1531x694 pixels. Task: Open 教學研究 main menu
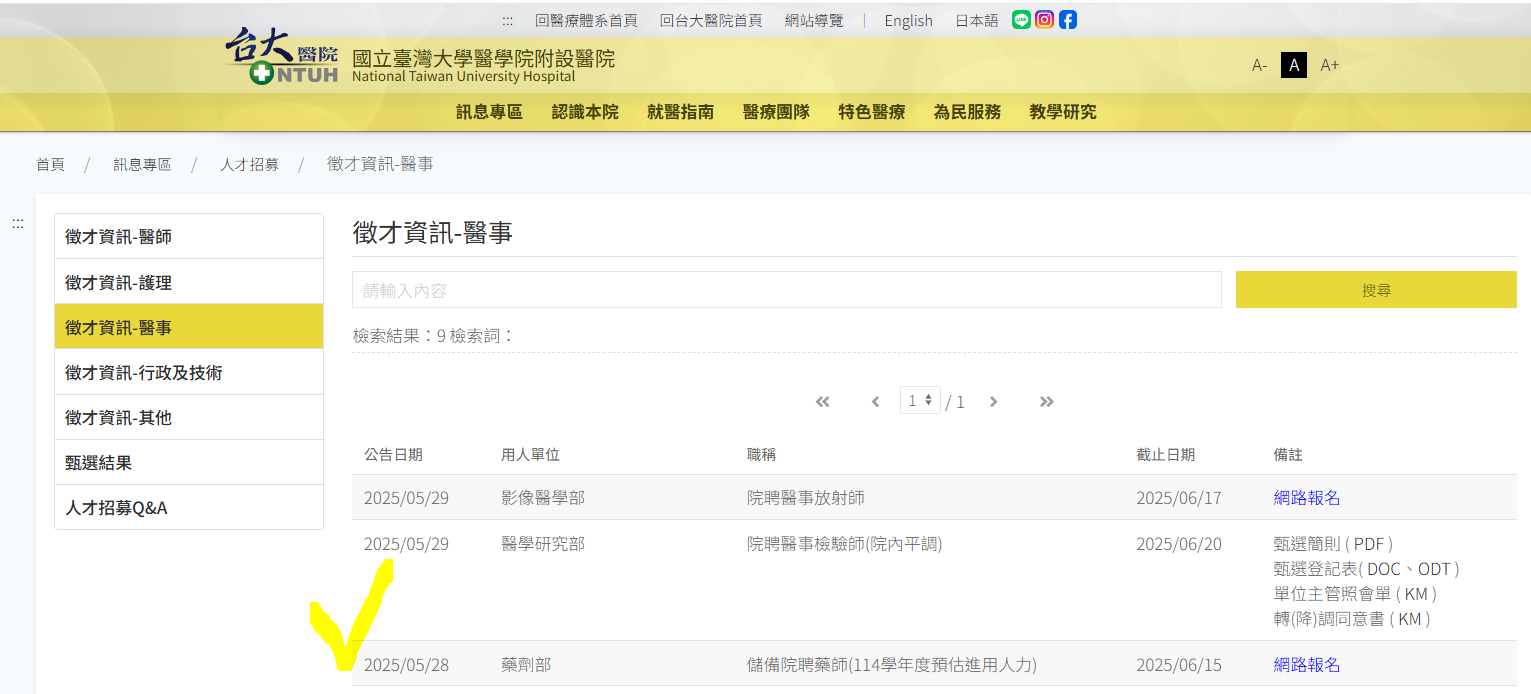point(1063,112)
